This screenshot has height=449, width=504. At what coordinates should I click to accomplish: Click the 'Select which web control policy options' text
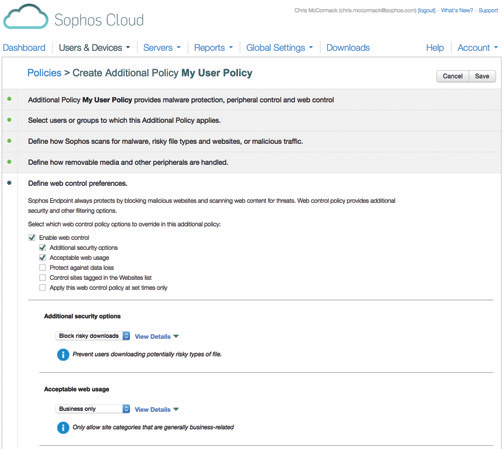point(124,224)
